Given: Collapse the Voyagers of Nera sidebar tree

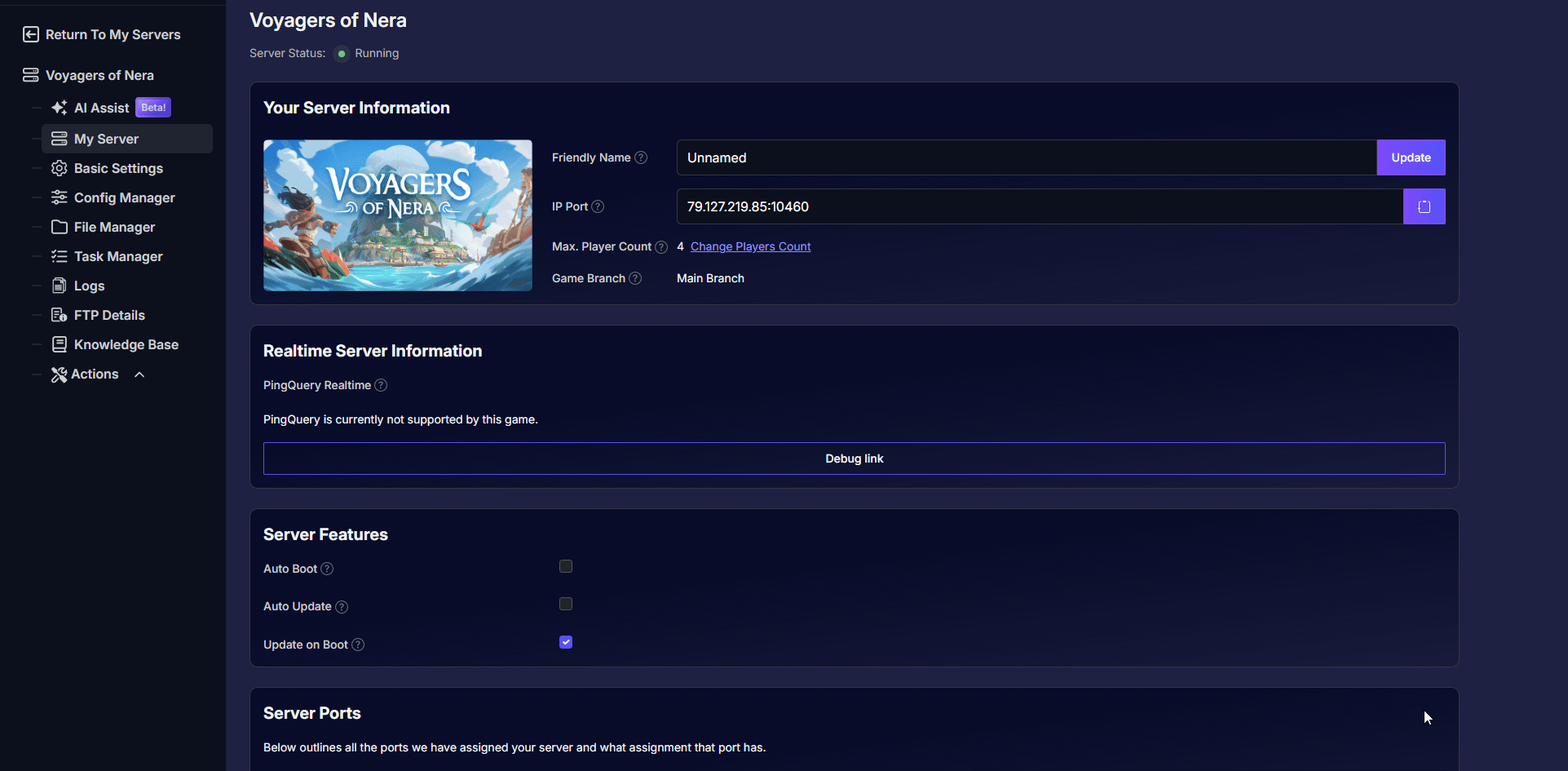Looking at the screenshot, I should 99,75.
